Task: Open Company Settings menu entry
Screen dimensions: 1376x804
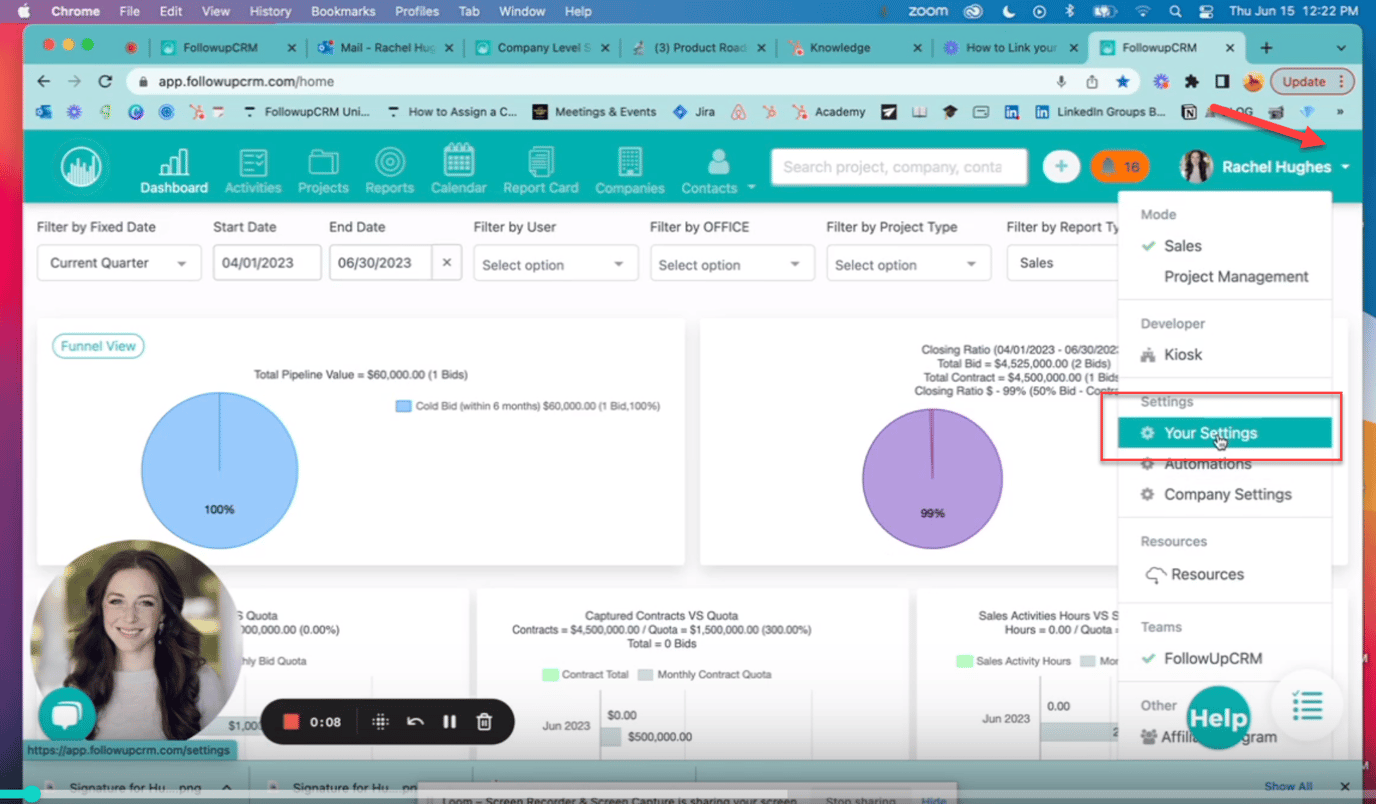Action: [x=1227, y=495]
